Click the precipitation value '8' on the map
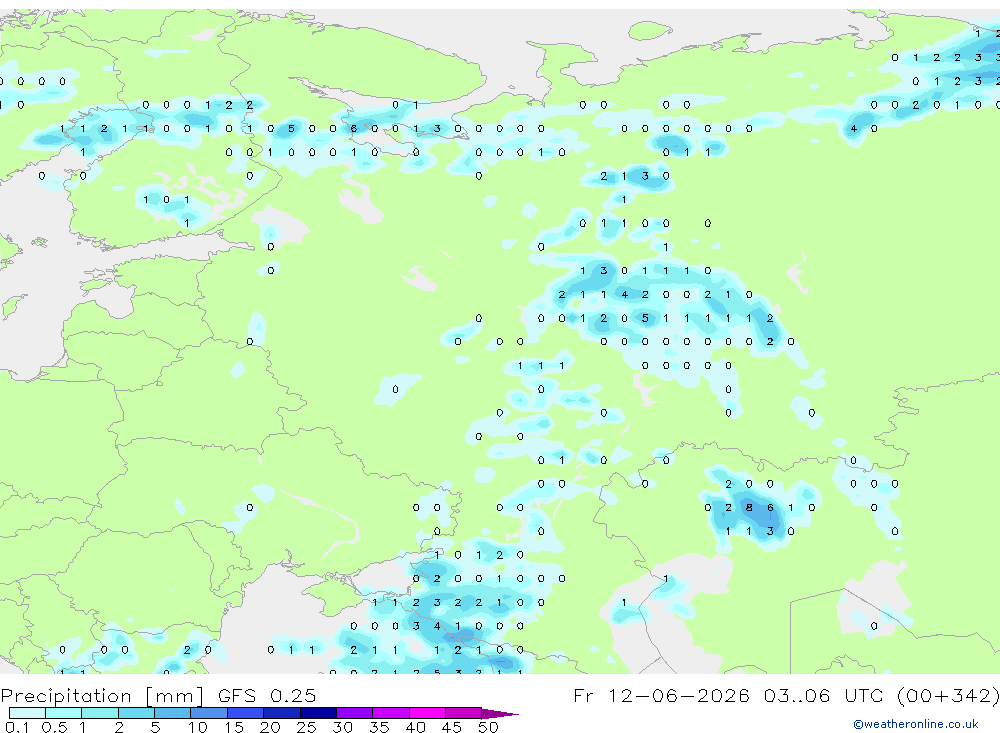The image size is (1000, 733). [x=749, y=508]
